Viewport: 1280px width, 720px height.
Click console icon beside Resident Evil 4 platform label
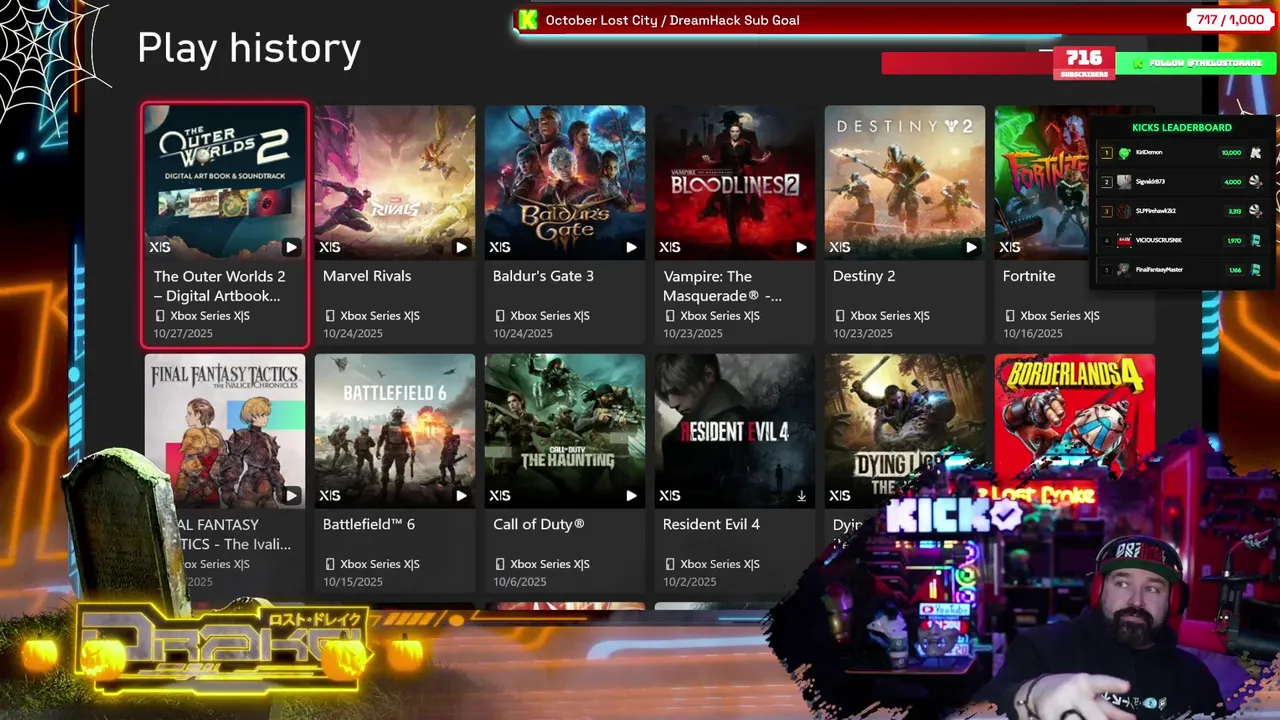[670, 564]
